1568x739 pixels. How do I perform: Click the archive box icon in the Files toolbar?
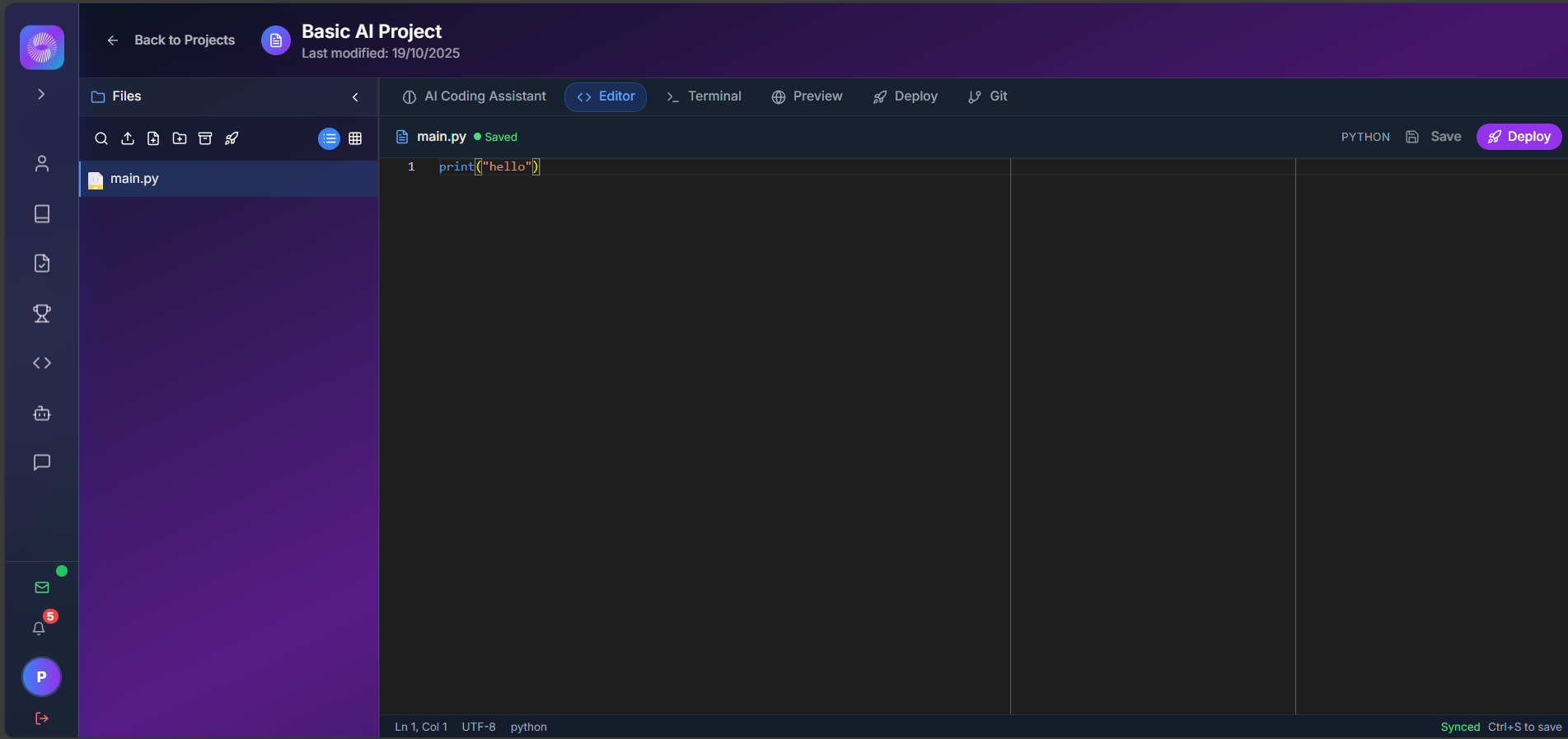[x=205, y=138]
